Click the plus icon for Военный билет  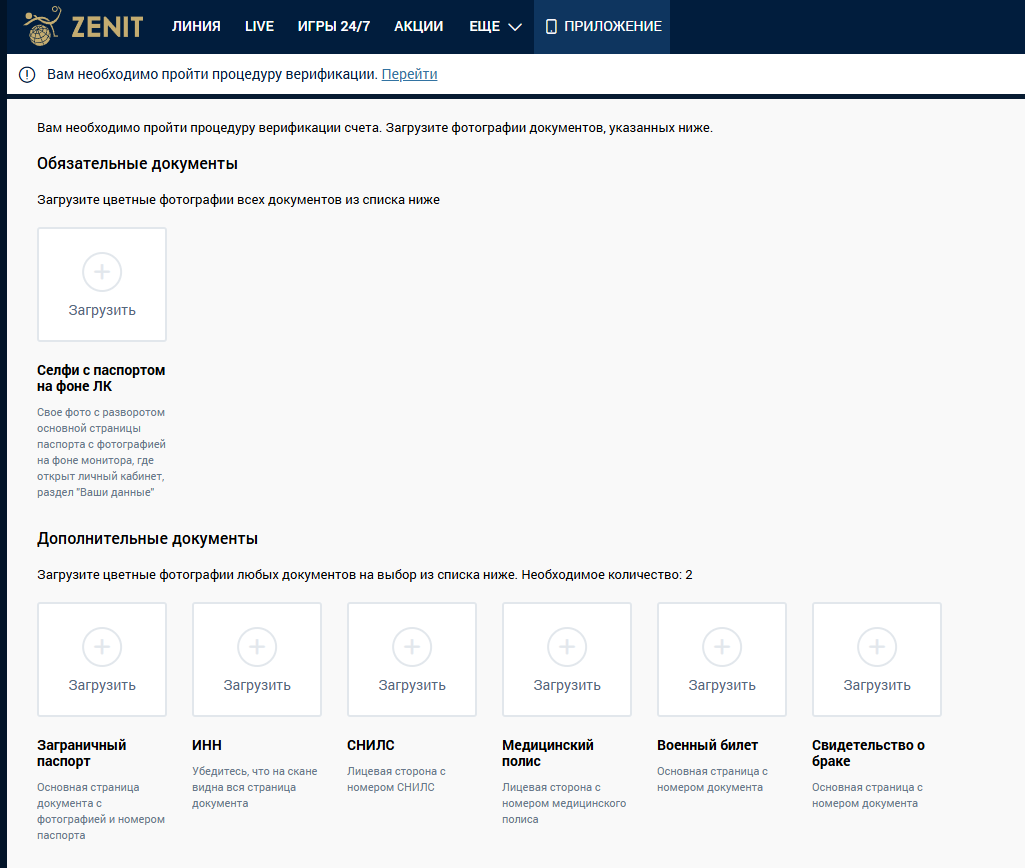[722, 647]
